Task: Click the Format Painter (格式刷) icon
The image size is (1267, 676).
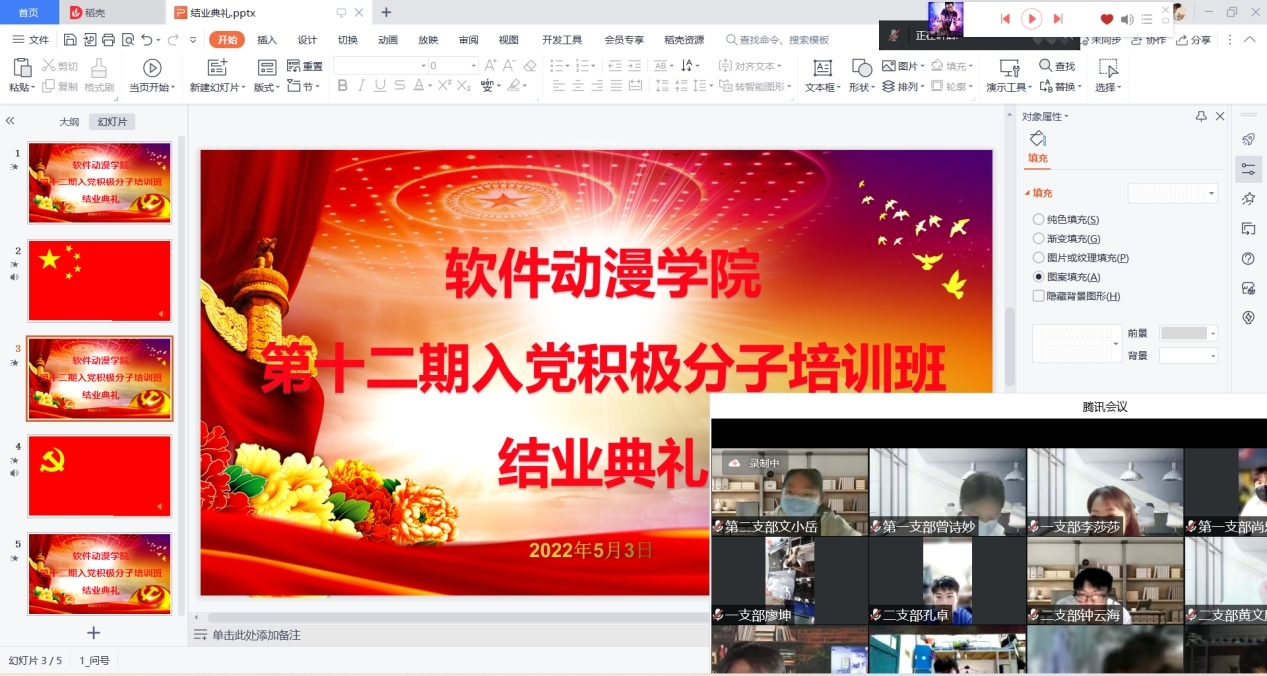Action: click(98, 75)
